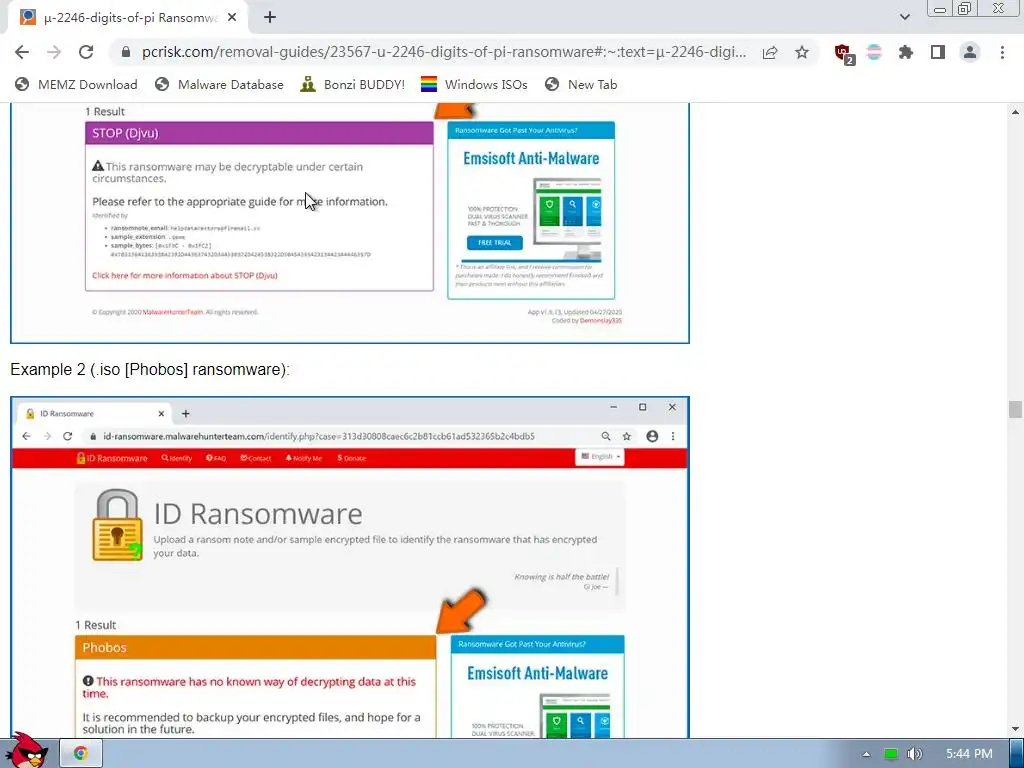Image resolution: width=1024 pixels, height=768 pixels.
Task: Click the 5:44 PM clock
Action: tap(969, 754)
